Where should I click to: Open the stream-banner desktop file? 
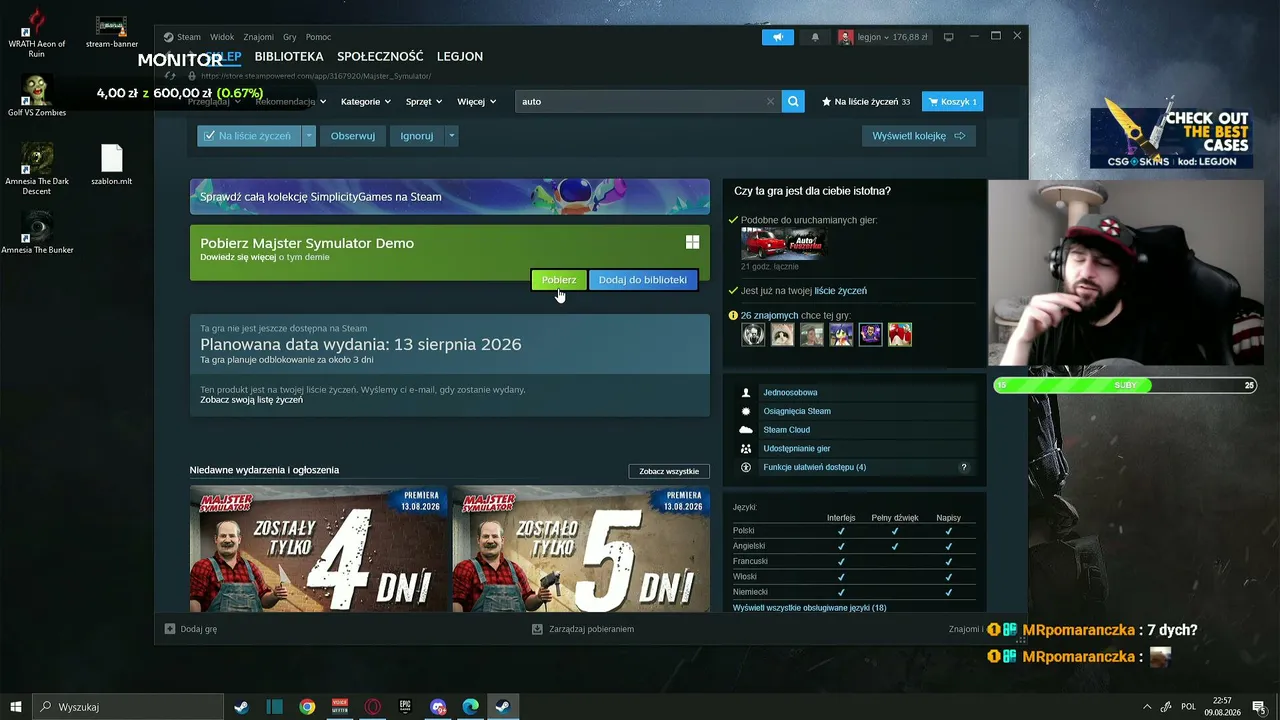pyautogui.click(x=111, y=32)
